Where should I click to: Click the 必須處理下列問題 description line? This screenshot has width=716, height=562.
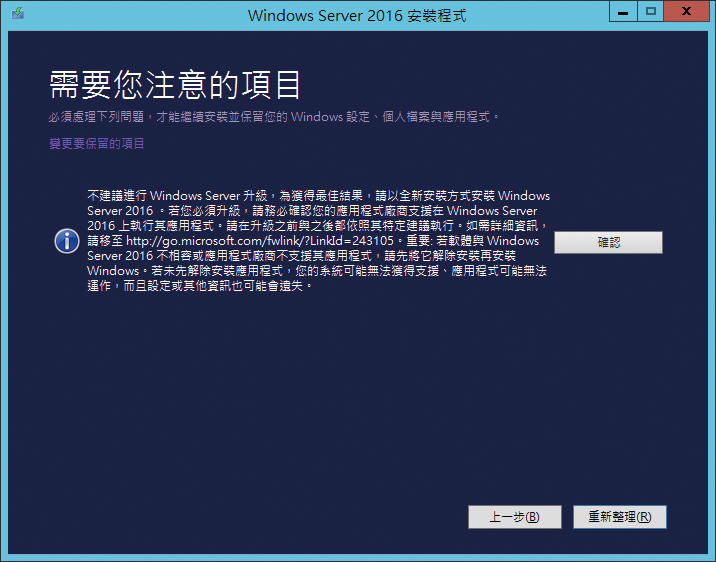[274, 117]
